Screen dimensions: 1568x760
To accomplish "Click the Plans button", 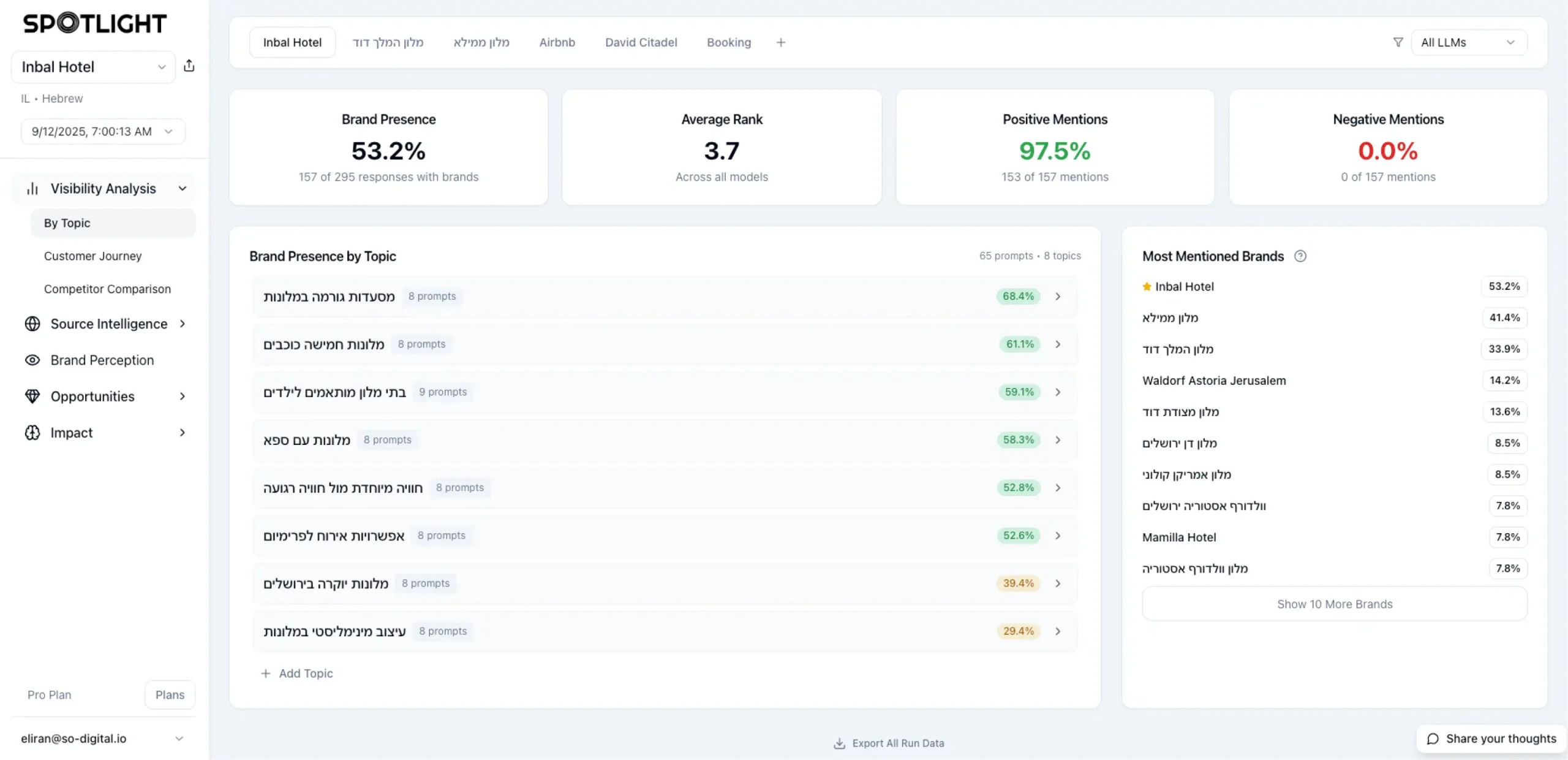I will 170,695.
